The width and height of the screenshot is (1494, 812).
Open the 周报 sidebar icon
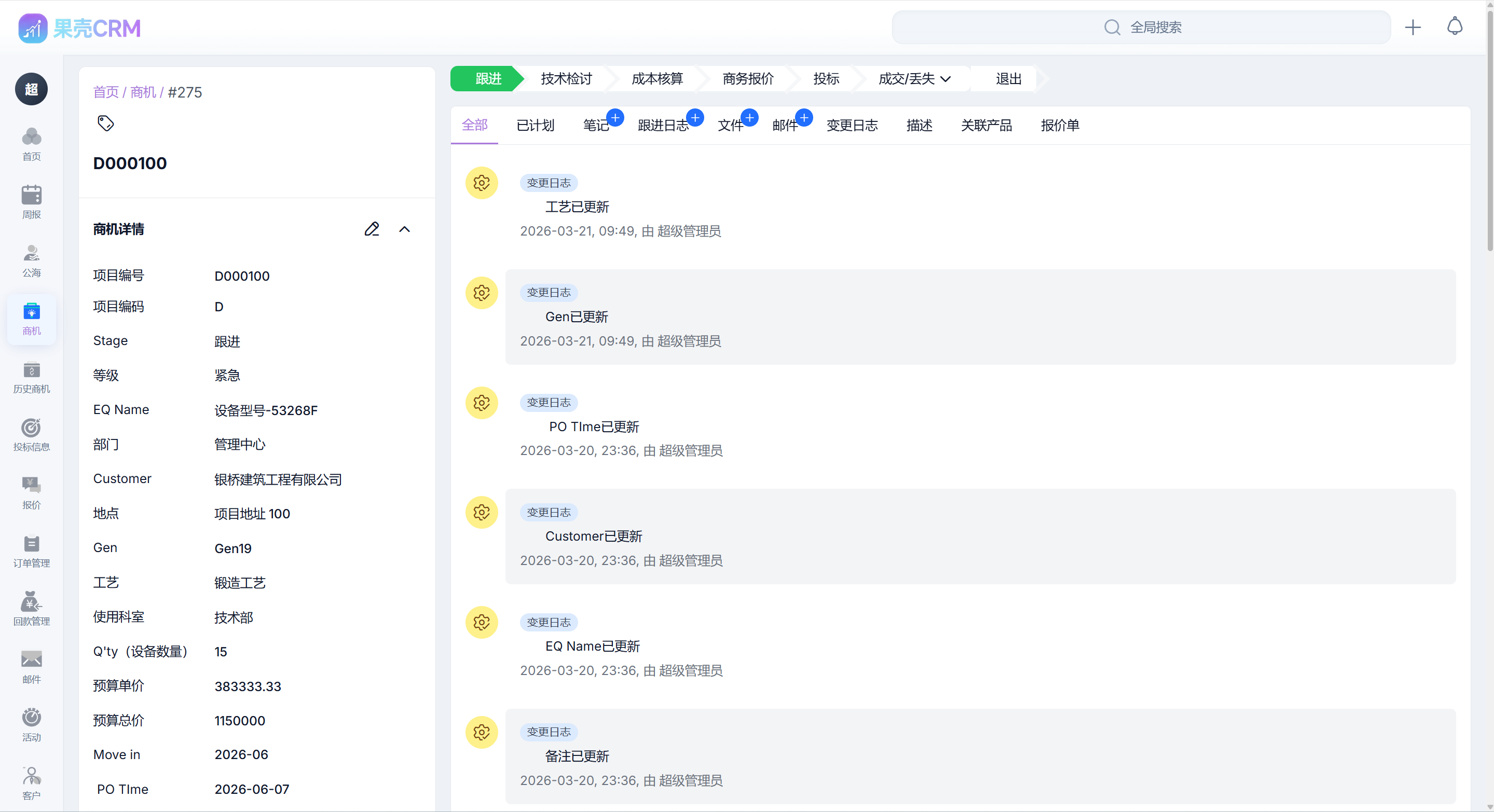pos(31,202)
